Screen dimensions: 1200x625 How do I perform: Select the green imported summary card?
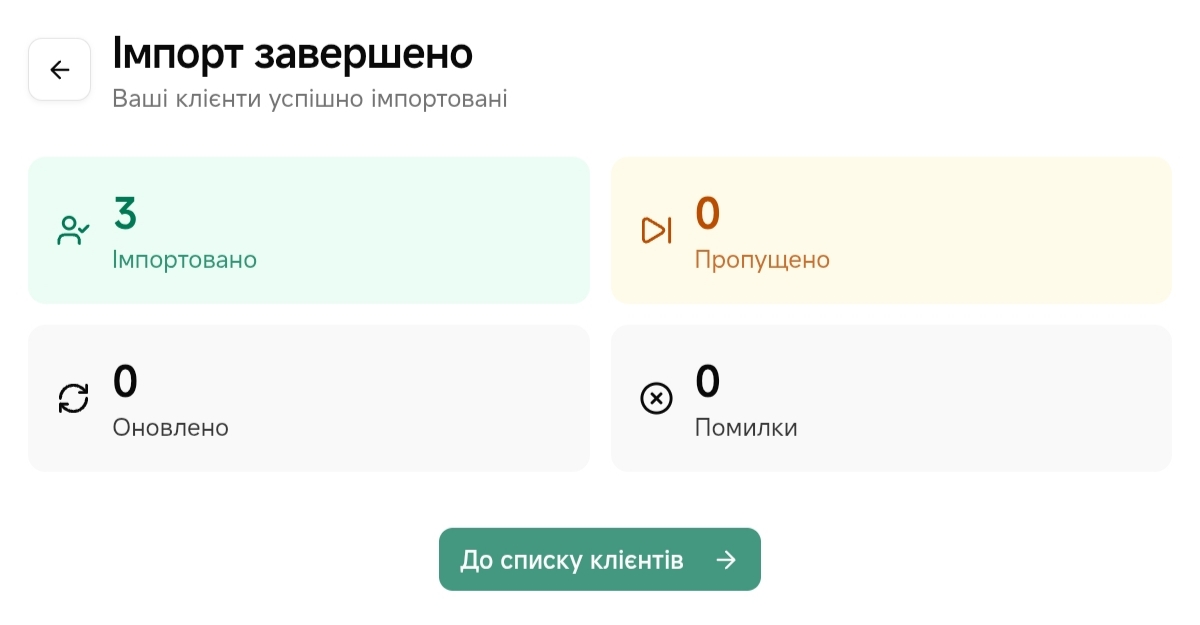tap(400, 230)
